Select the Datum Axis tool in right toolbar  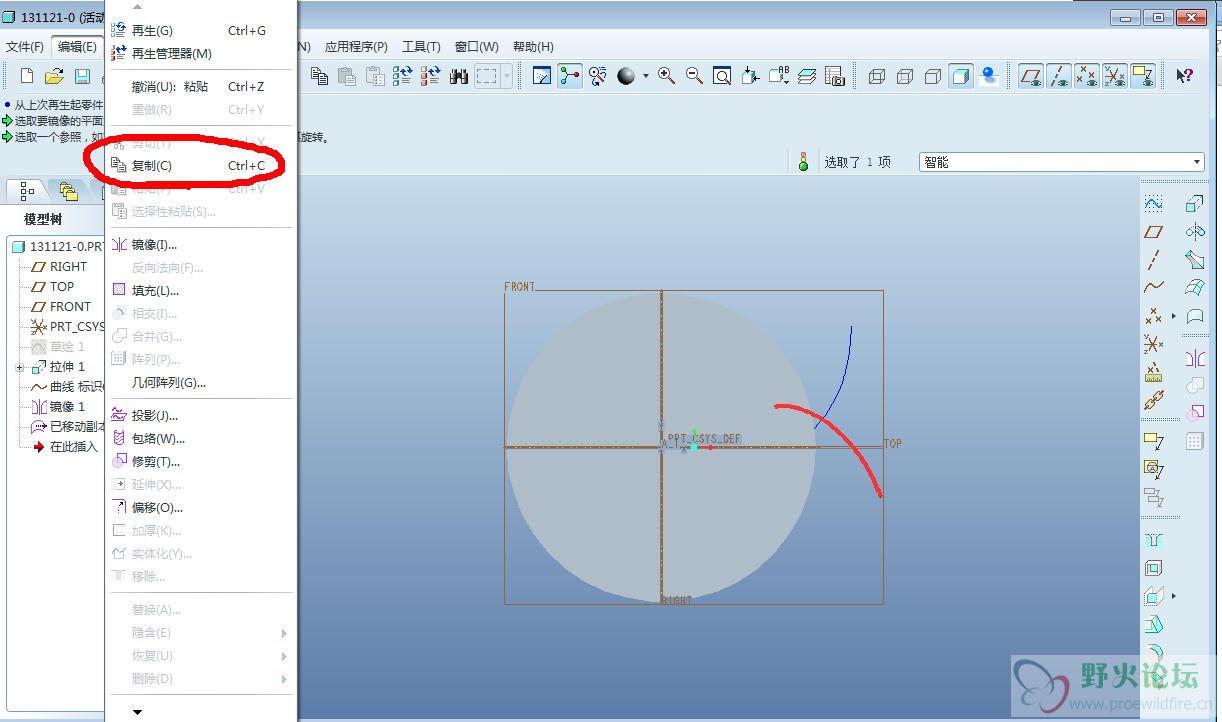pos(1154,260)
